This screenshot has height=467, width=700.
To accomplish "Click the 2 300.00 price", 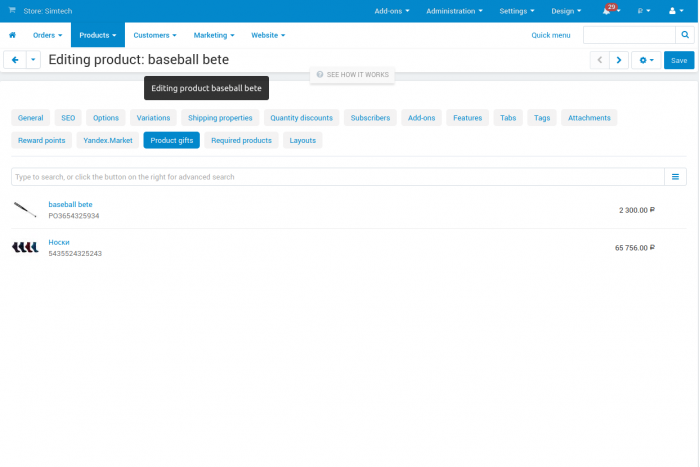I will 637,210.
